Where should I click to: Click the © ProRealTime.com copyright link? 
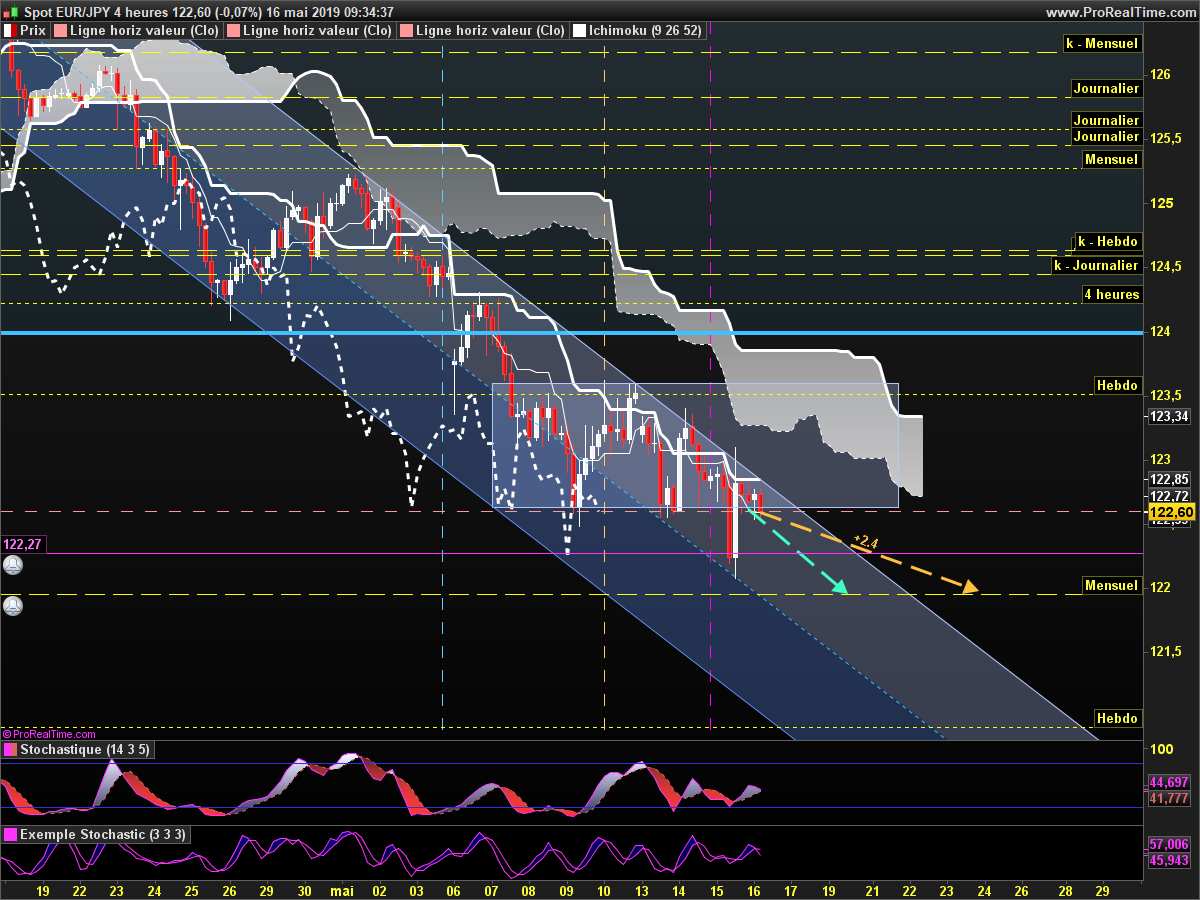(x=49, y=734)
